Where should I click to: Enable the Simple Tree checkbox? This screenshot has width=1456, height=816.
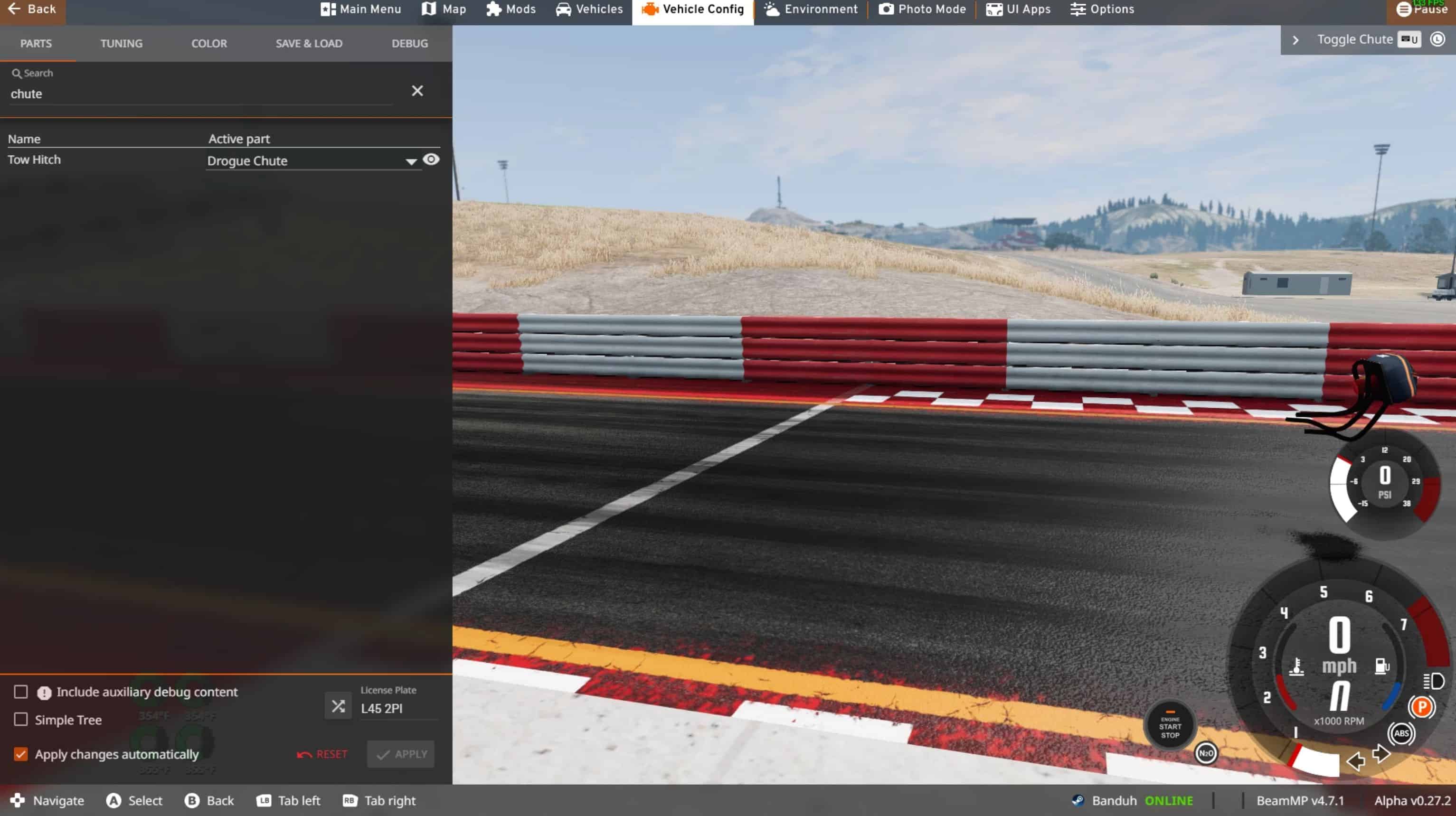point(21,719)
